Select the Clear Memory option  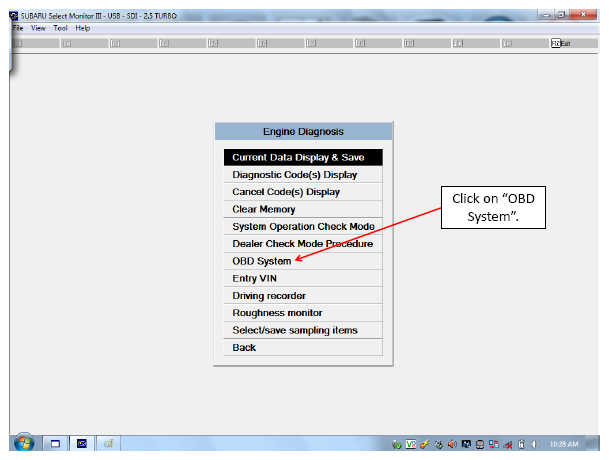[303, 209]
